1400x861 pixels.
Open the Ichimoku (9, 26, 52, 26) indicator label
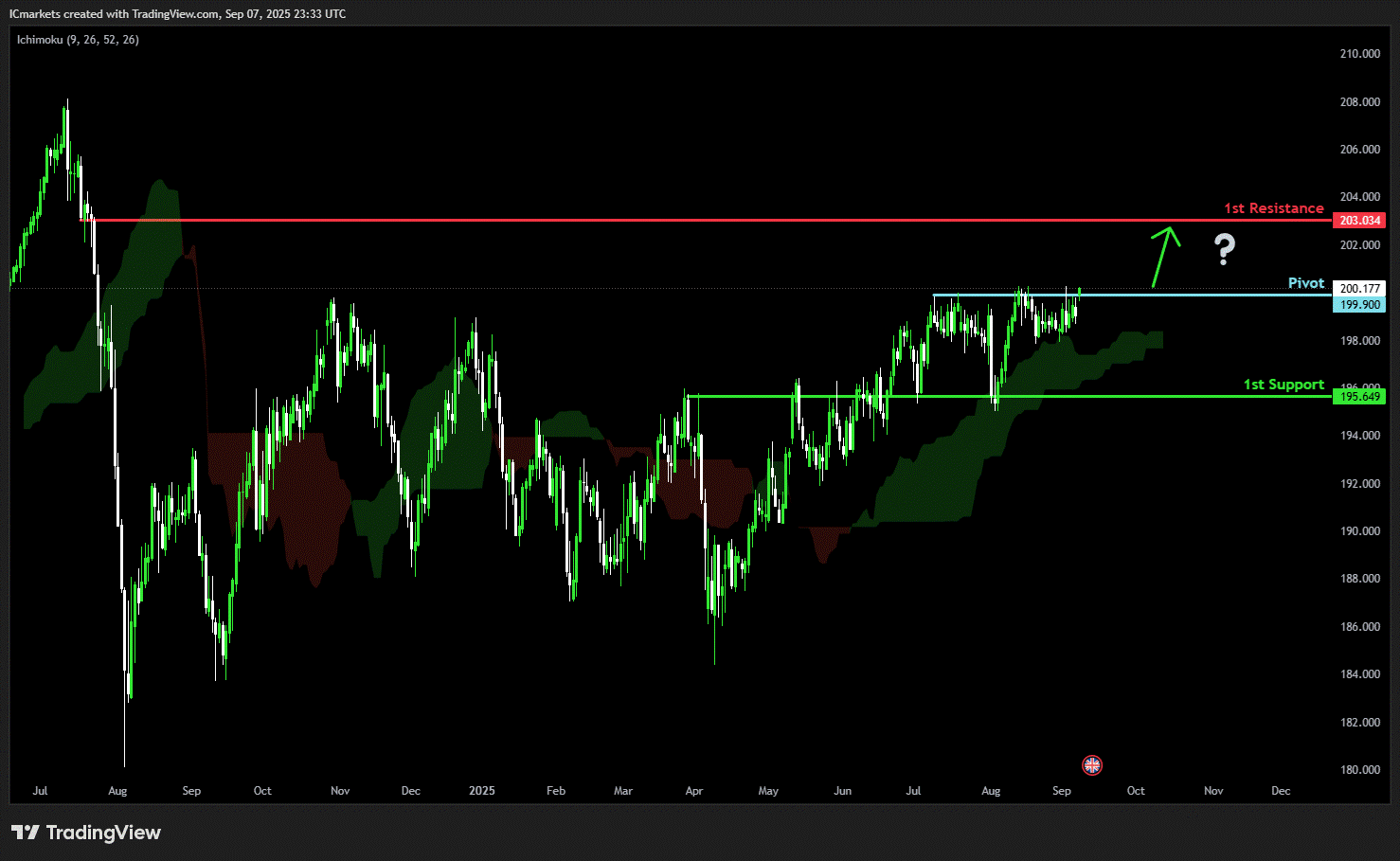point(78,40)
